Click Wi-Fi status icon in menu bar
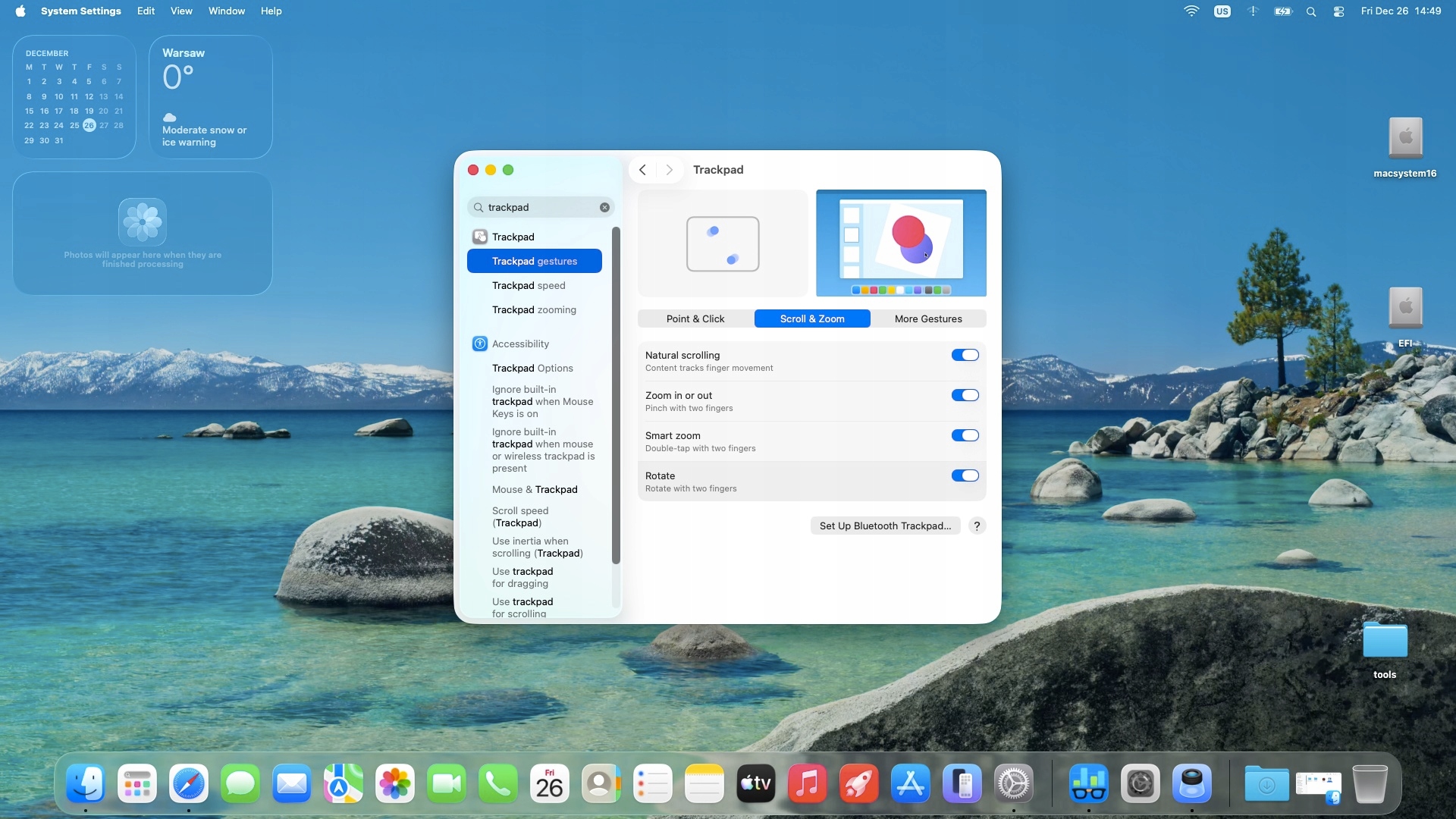Viewport: 1456px width, 819px height. (1191, 11)
